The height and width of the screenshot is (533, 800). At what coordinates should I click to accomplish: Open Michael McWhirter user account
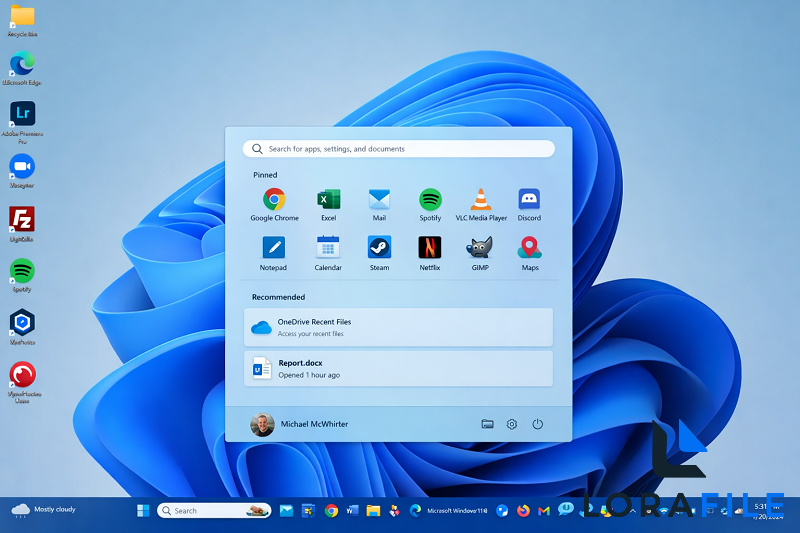click(299, 424)
